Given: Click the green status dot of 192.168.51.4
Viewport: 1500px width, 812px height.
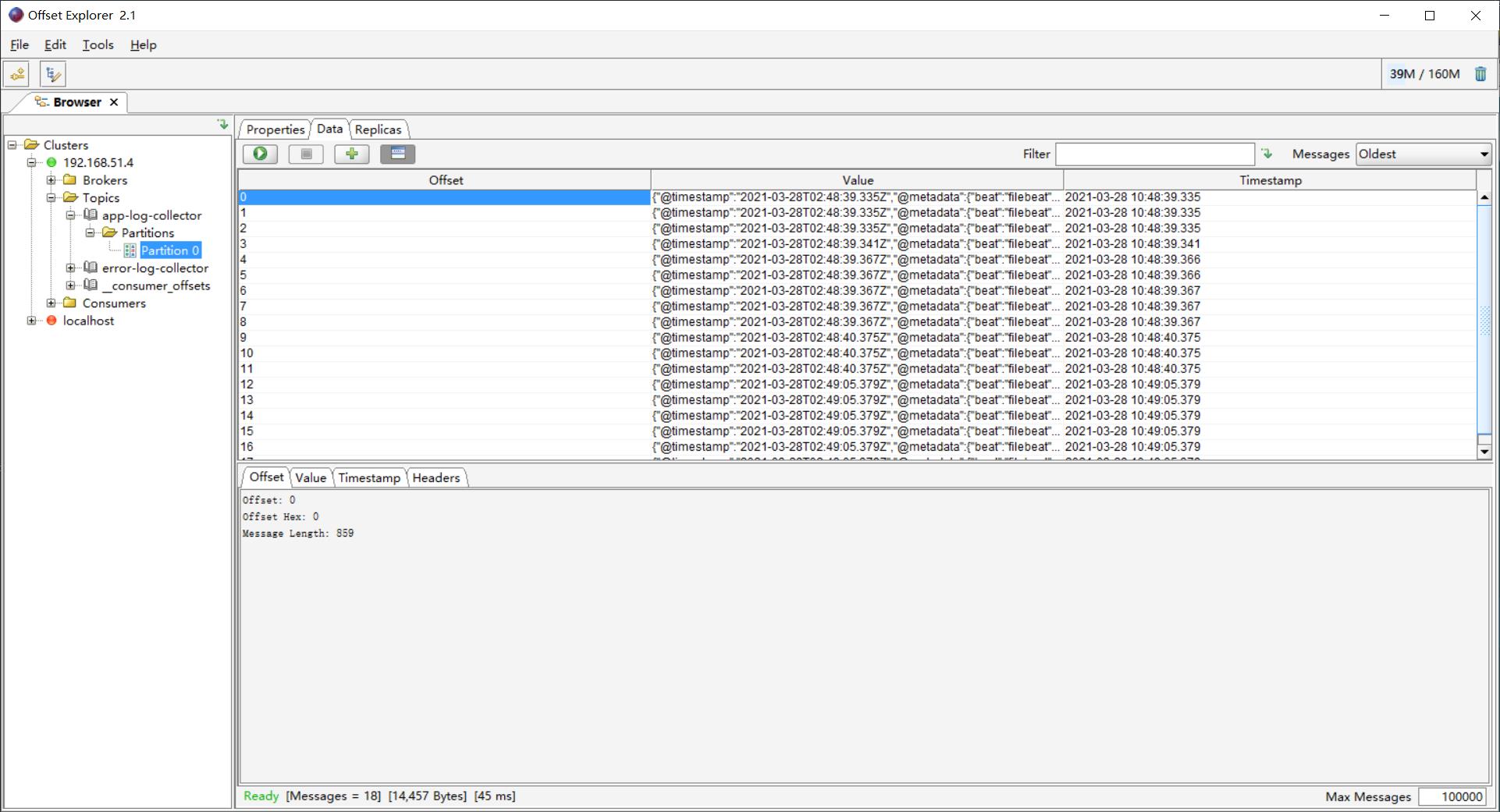Looking at the screenshot, I should coord(52,162).
